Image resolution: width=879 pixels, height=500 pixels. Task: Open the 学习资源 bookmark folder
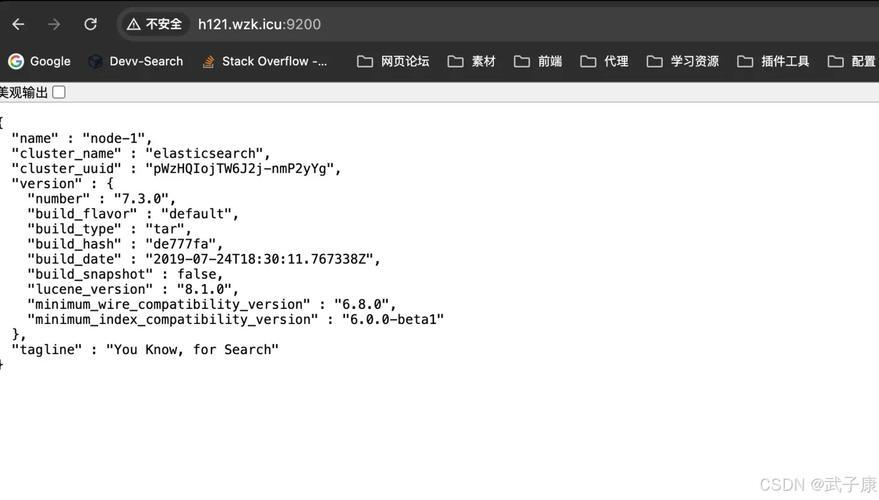point(682,61)
